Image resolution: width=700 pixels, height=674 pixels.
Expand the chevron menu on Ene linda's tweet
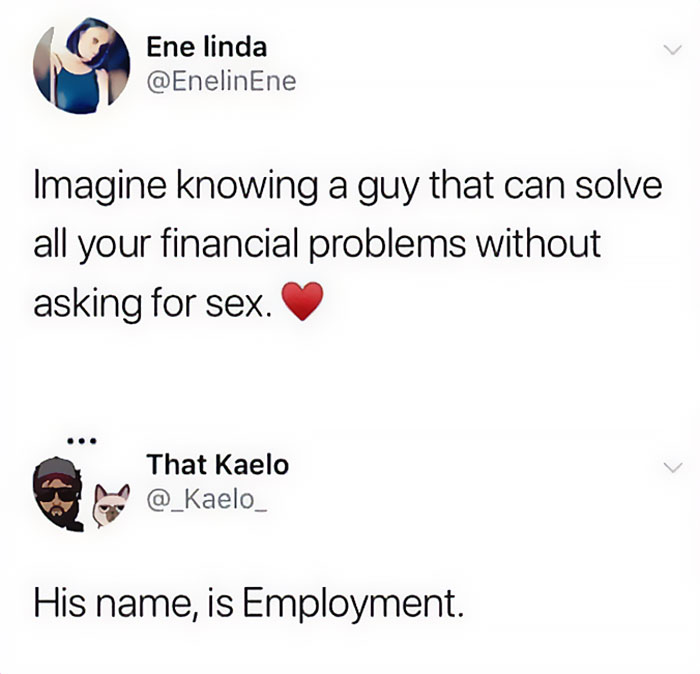[x=673, y=49]
